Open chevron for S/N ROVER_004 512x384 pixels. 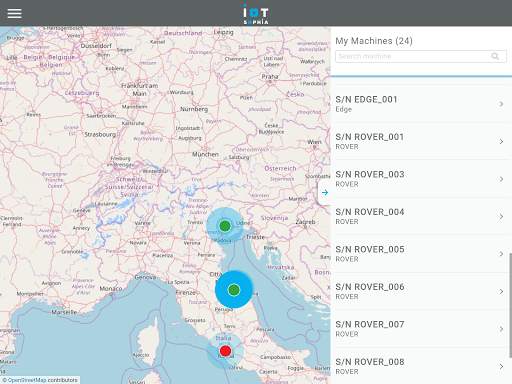coord(501,217)
